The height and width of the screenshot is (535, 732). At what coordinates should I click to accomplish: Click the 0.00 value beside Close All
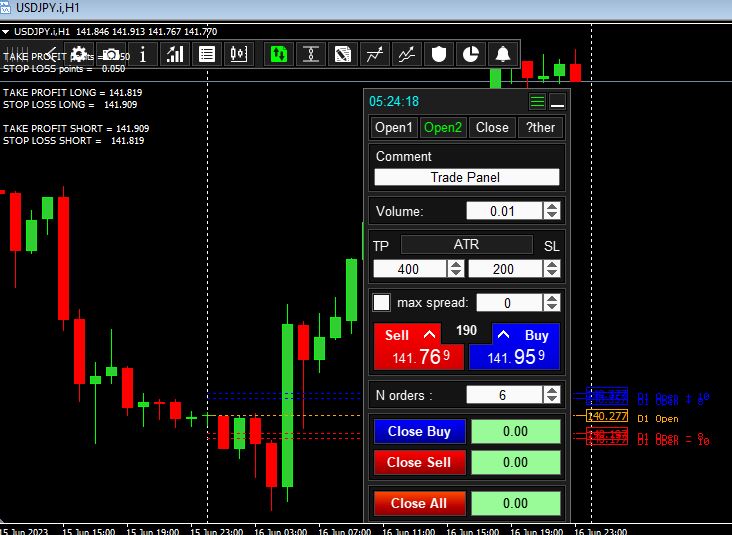pos(515,503)
